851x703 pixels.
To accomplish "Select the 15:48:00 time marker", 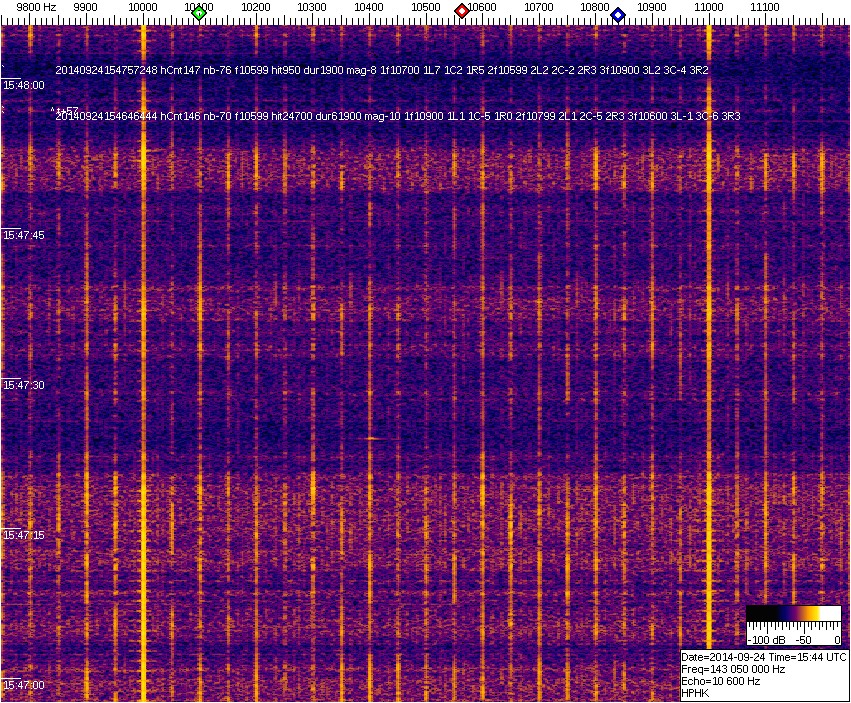I will (x=24, y=86).
